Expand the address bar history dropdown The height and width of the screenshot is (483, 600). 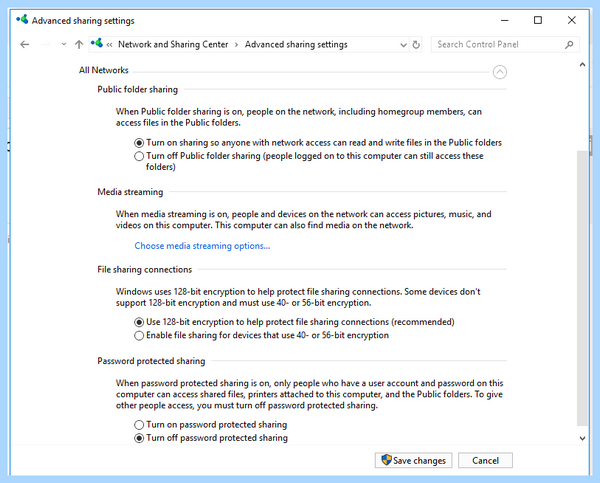403,45
